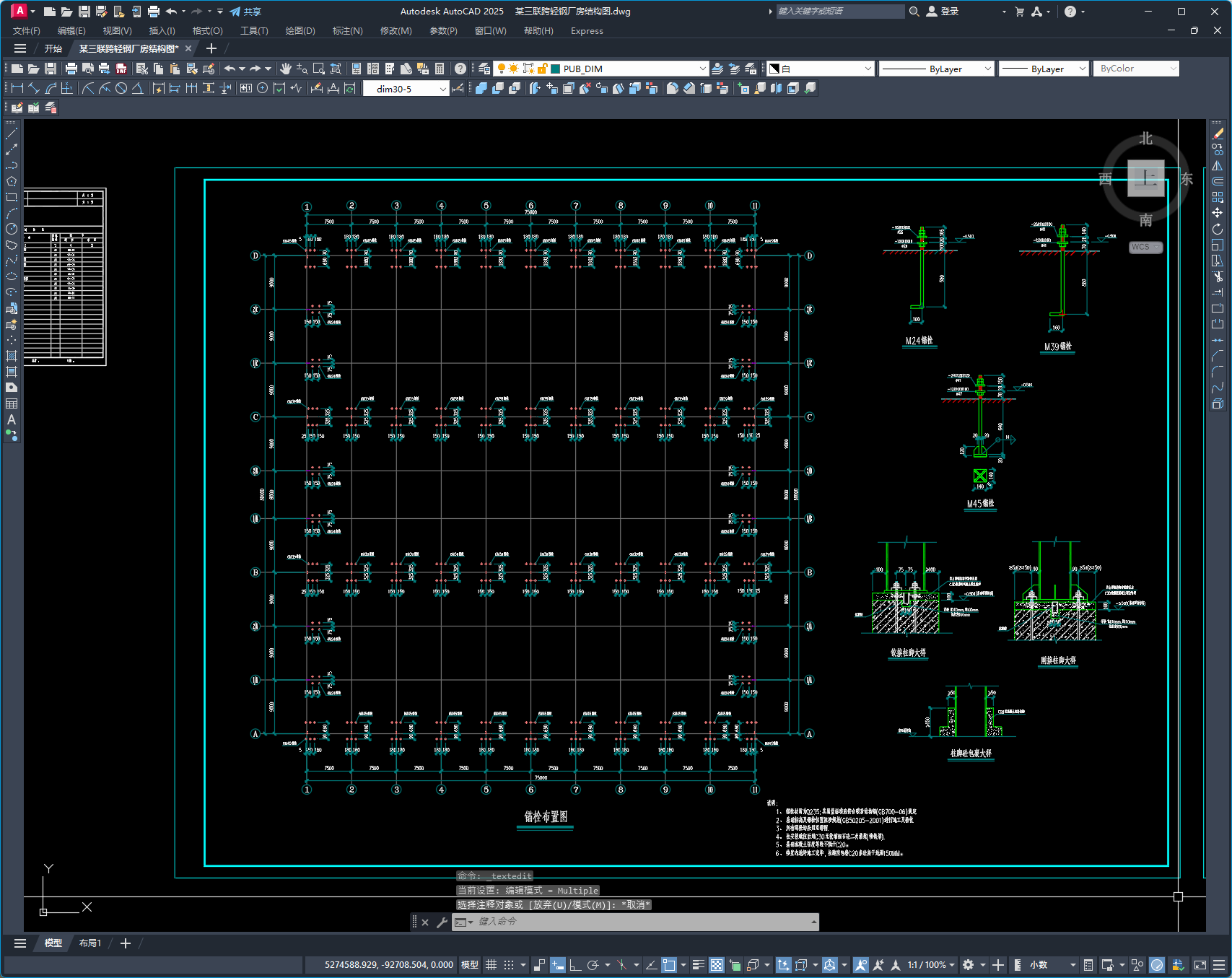
Task: Select the Rotate tool in modify toolbar
Action: tap(1218, 229)
